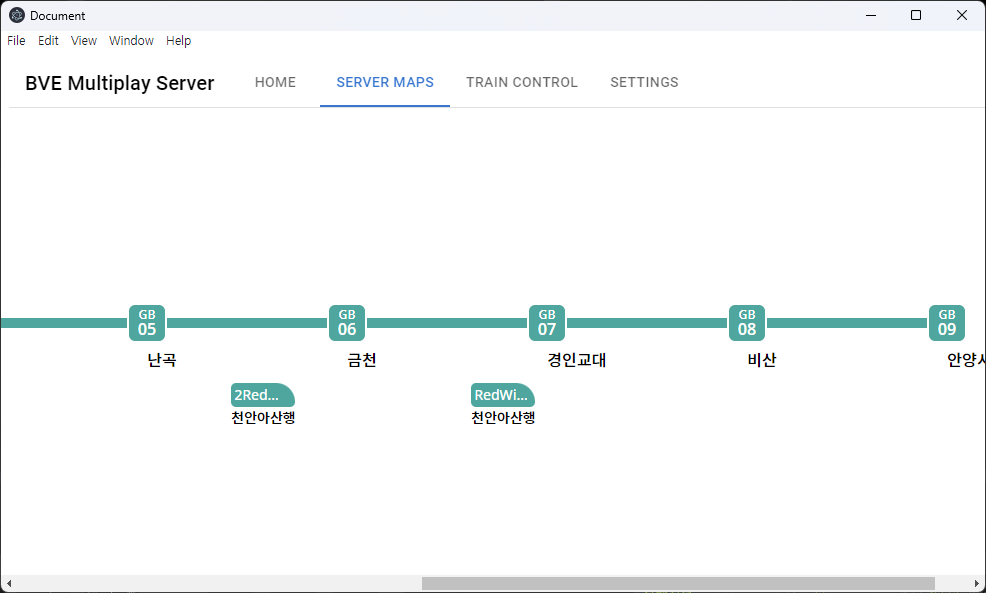The height and width of the screenshot is (593, 986).
Task: Open the Help menu
Action: point(179,41)
